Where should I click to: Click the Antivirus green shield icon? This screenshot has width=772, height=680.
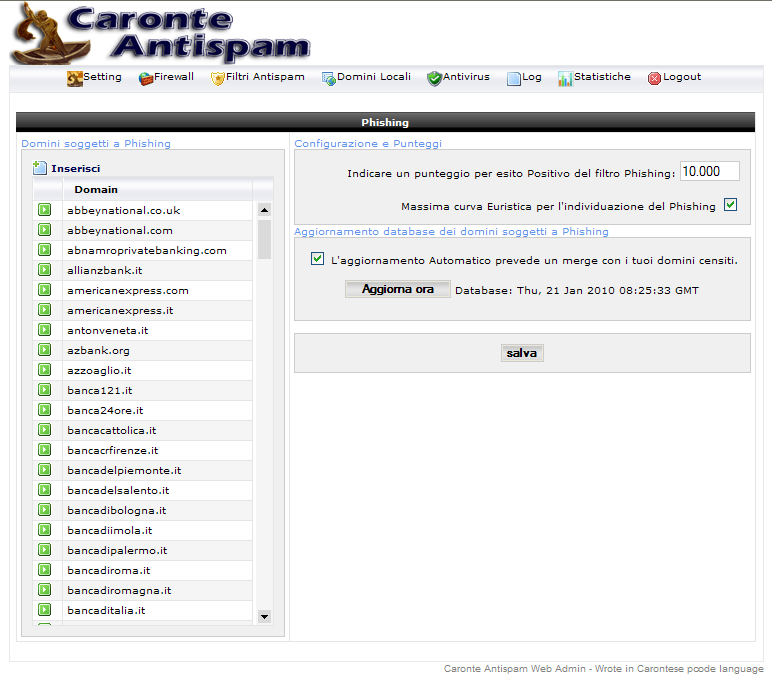point(434,78)
